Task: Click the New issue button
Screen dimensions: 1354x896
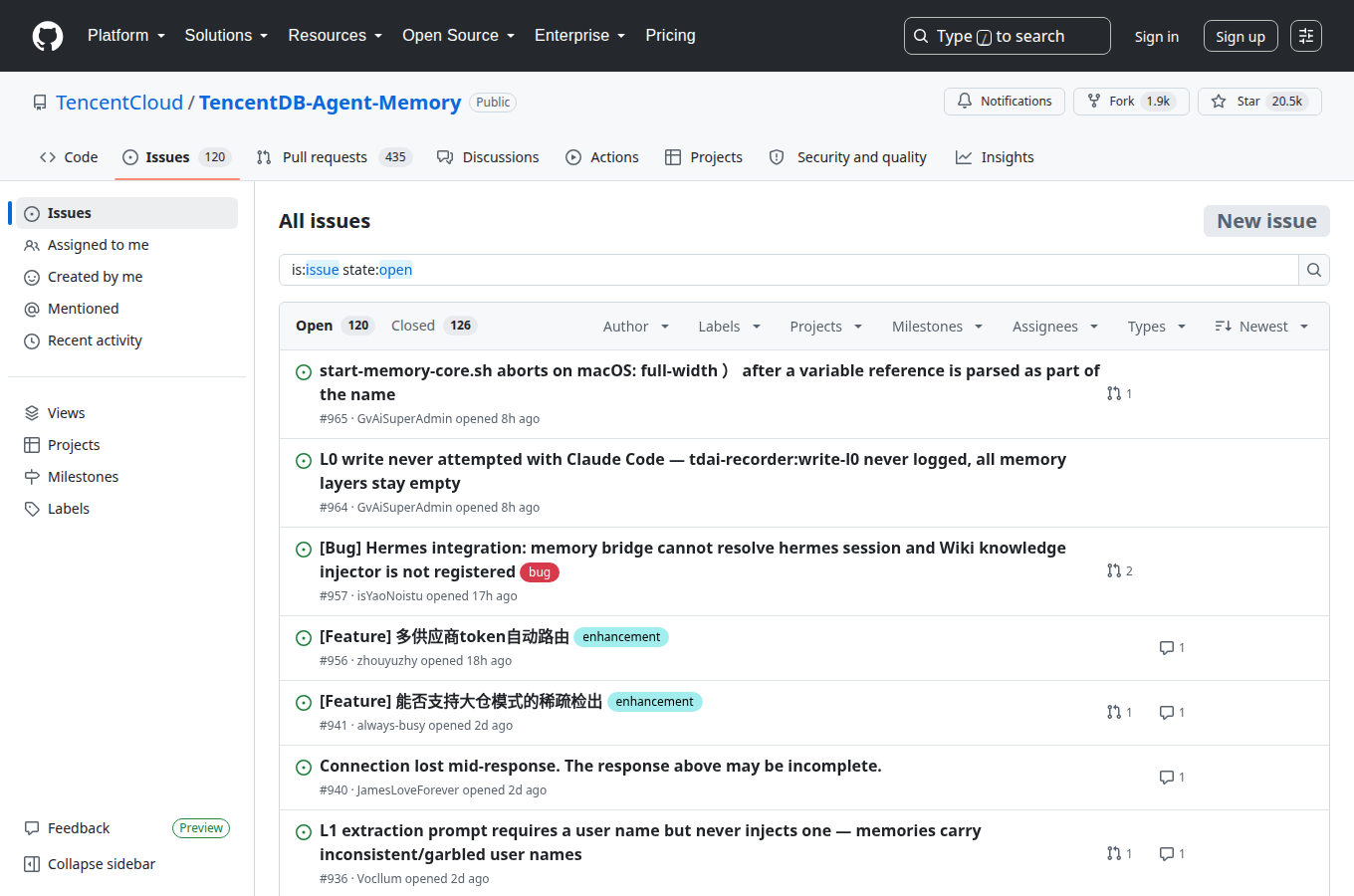Action: [1266, 221]
